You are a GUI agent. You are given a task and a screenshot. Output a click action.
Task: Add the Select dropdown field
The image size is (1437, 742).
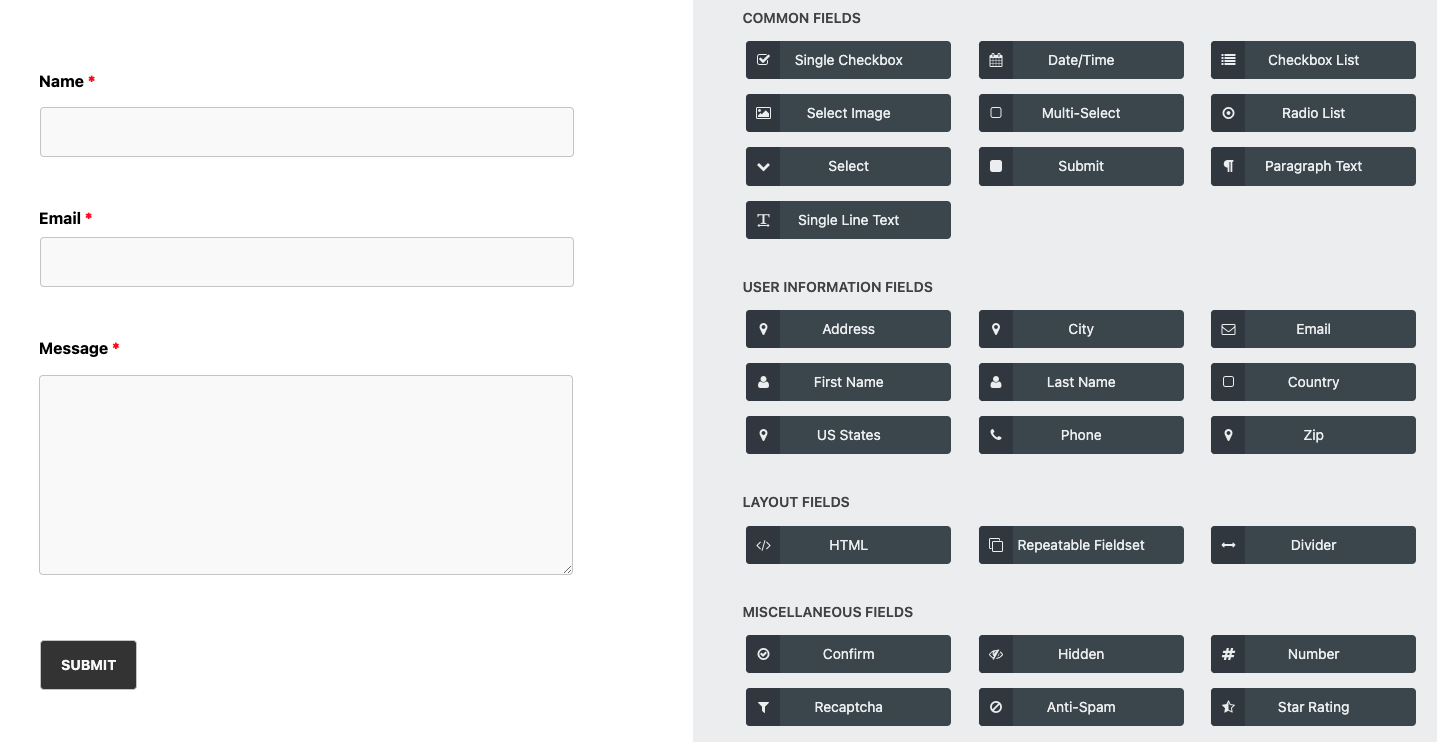[x=848, y=166]
